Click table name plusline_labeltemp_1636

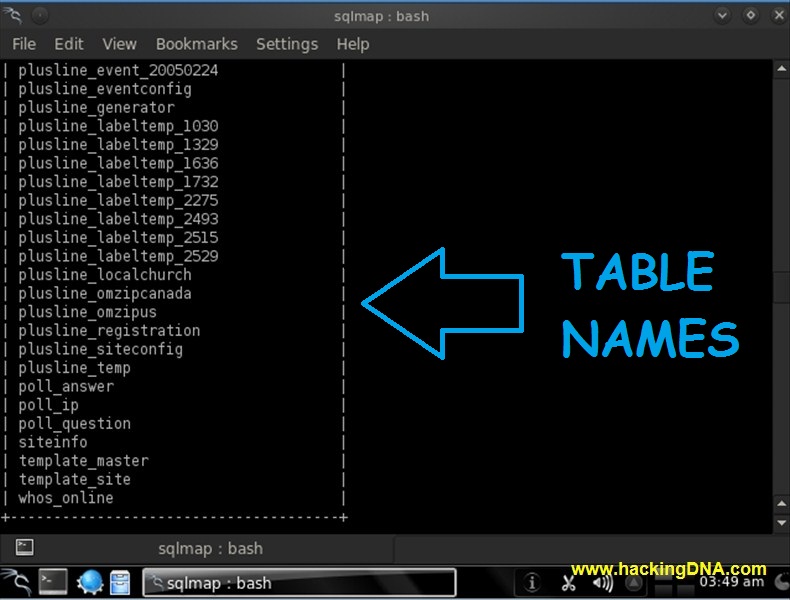[x=118, y=164]
